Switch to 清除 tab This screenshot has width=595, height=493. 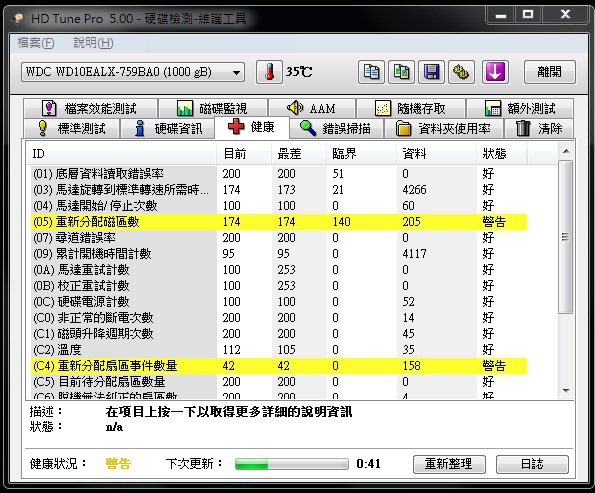pos(539,128)
